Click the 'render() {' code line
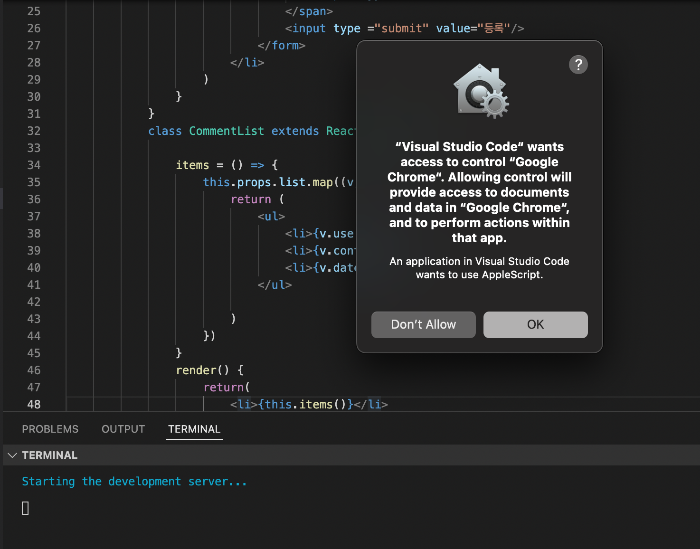The height and width of the screenshot is (549, 700). pyautogui.click(x=209, y=370)
